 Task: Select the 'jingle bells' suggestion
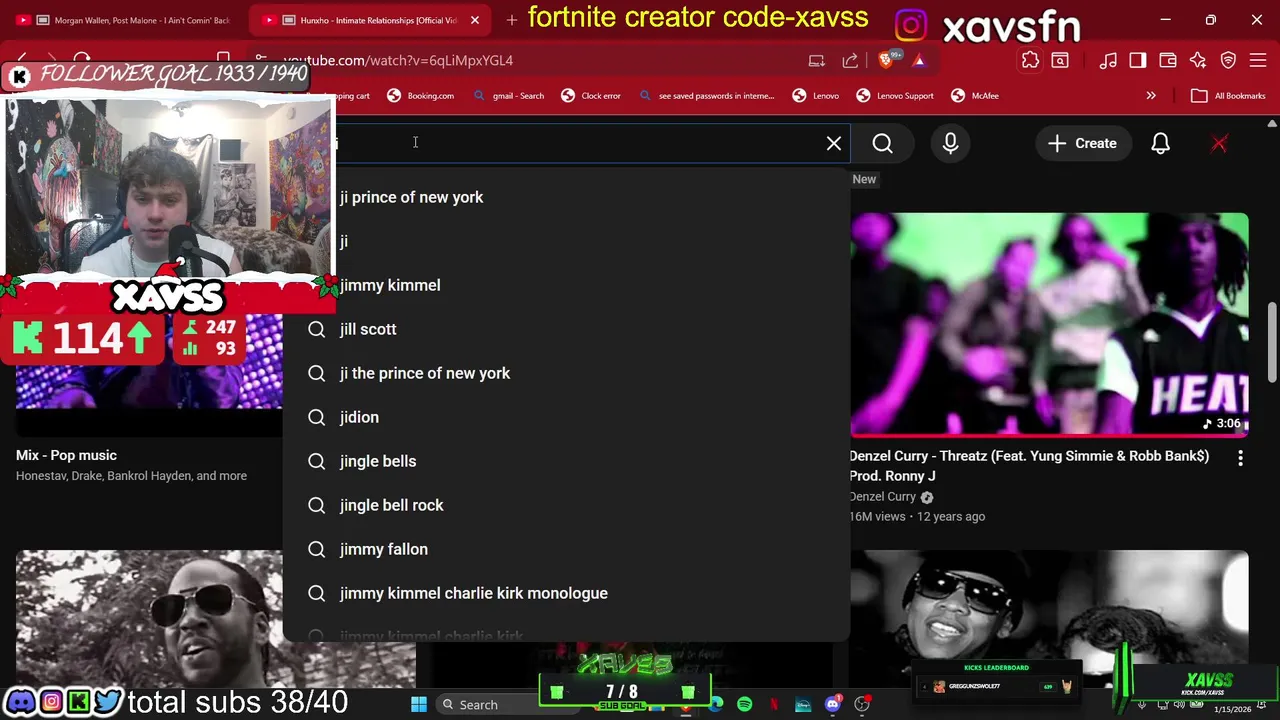click(x=566, y=461)
